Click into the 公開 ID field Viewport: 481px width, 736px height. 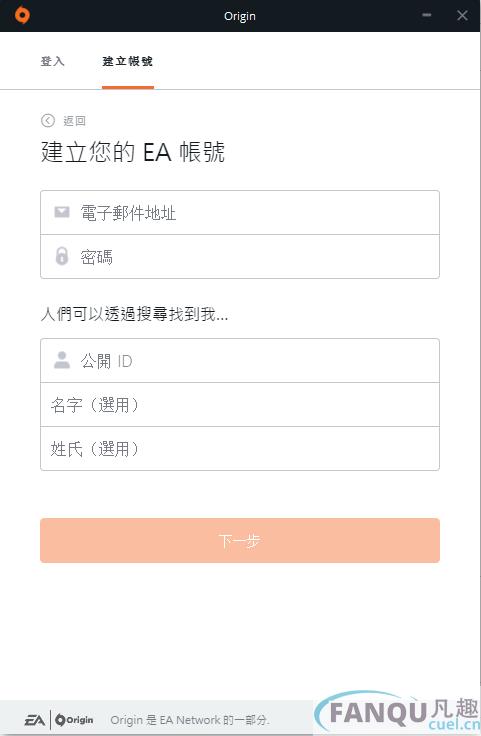(x=240, y=360)
